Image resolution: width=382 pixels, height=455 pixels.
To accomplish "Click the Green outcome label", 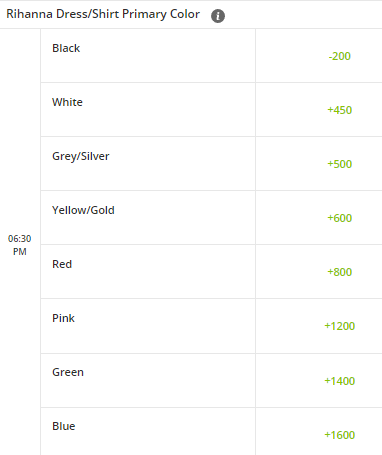I will click(68, 372).
